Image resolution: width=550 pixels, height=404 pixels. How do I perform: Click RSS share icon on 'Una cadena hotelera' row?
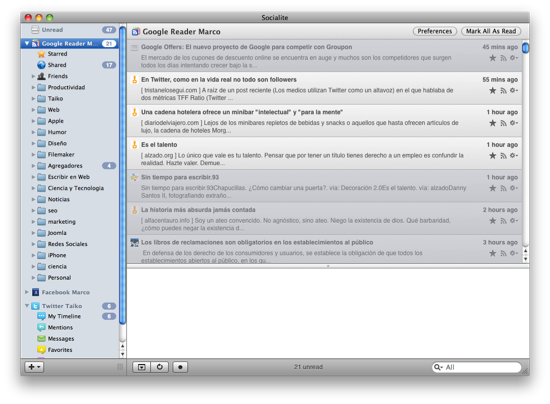pyautogui.click(x=503, y=123)
